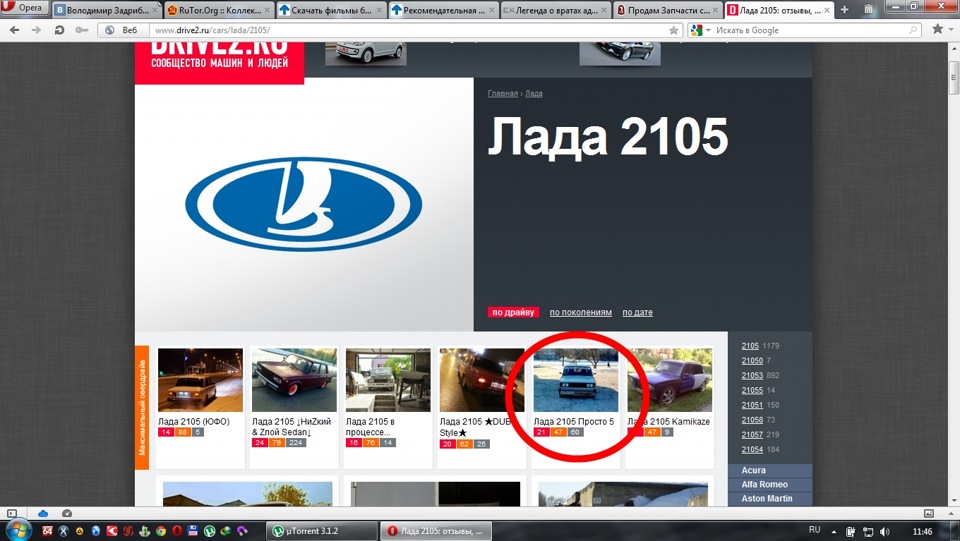
Task: Switch to the RuTor.Org tab
Action: (219, 10)
